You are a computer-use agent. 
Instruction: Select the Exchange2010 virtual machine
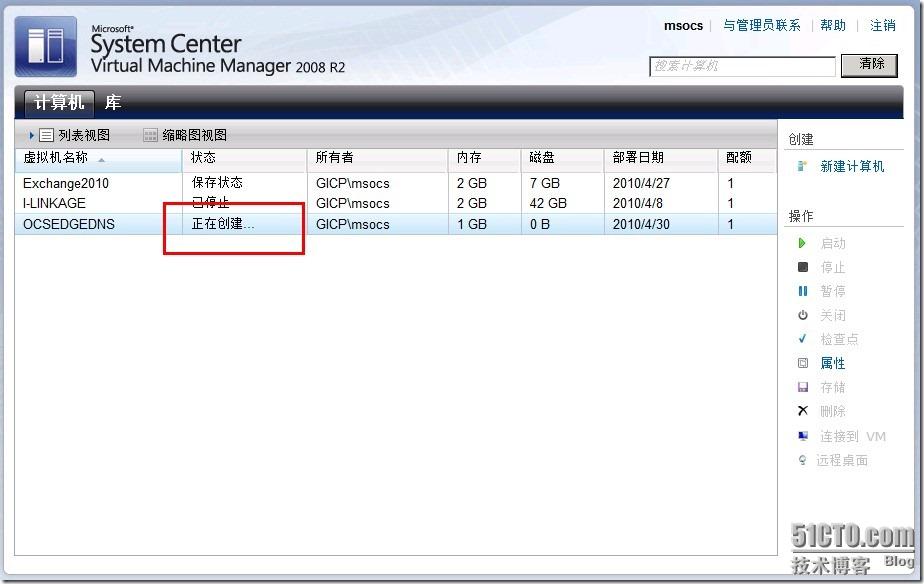point(66,183)
